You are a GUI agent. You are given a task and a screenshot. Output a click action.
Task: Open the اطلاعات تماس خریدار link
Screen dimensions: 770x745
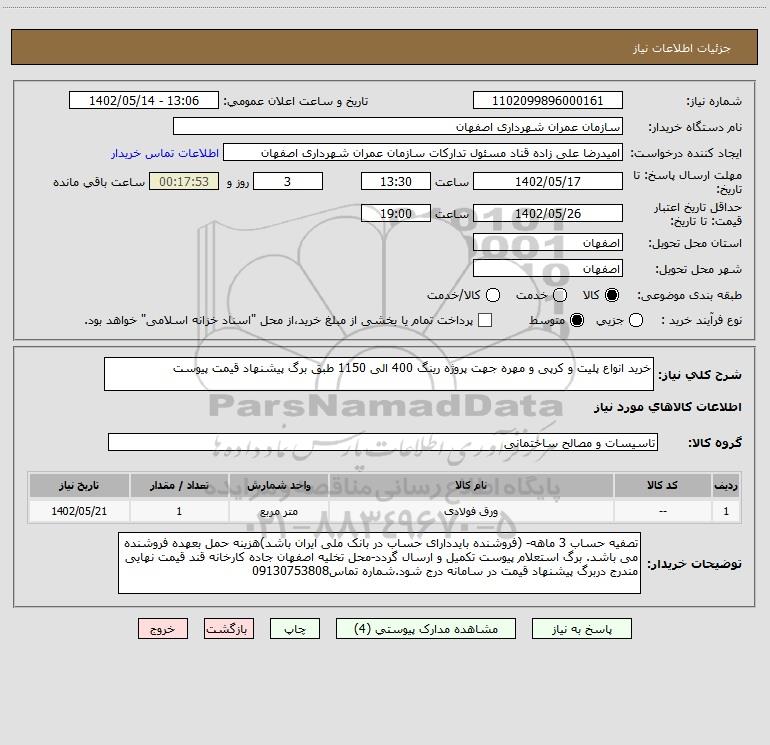(165, 153)
